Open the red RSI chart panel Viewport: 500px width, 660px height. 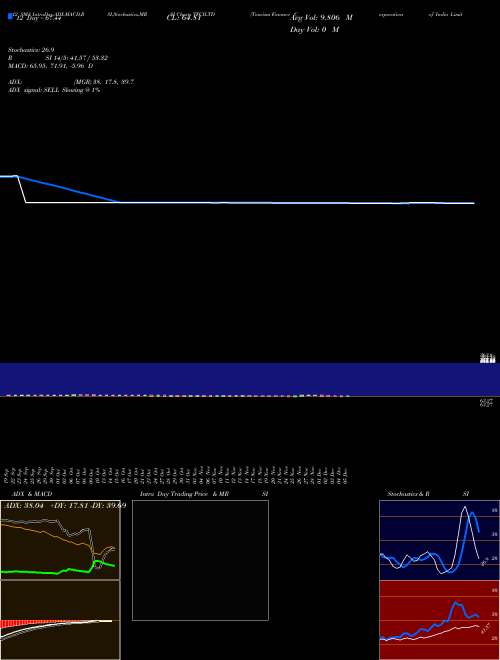(x=439, y=620)
